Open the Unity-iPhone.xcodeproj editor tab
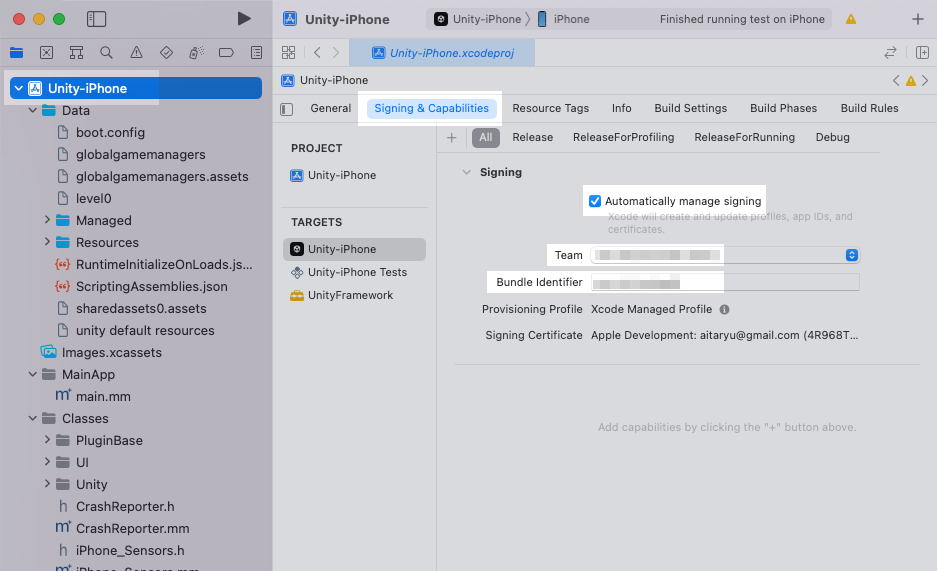 click(x=442, y=53)
